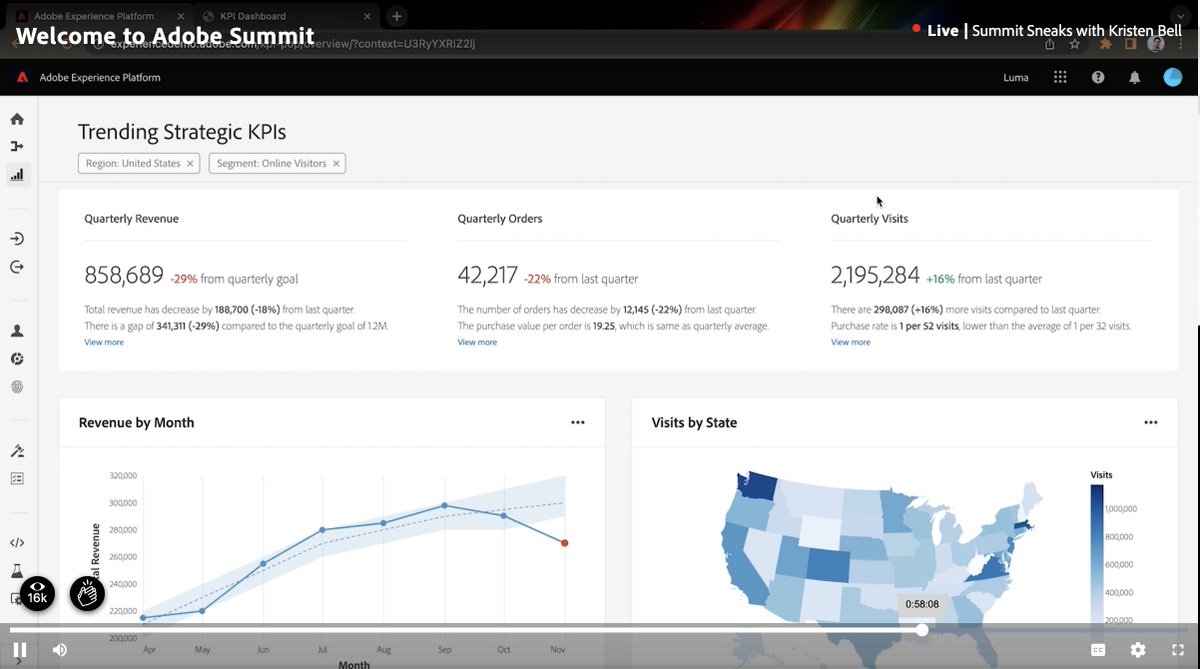
Task: Click the viewer count eye badge
Action: click(x=37, y=593)
